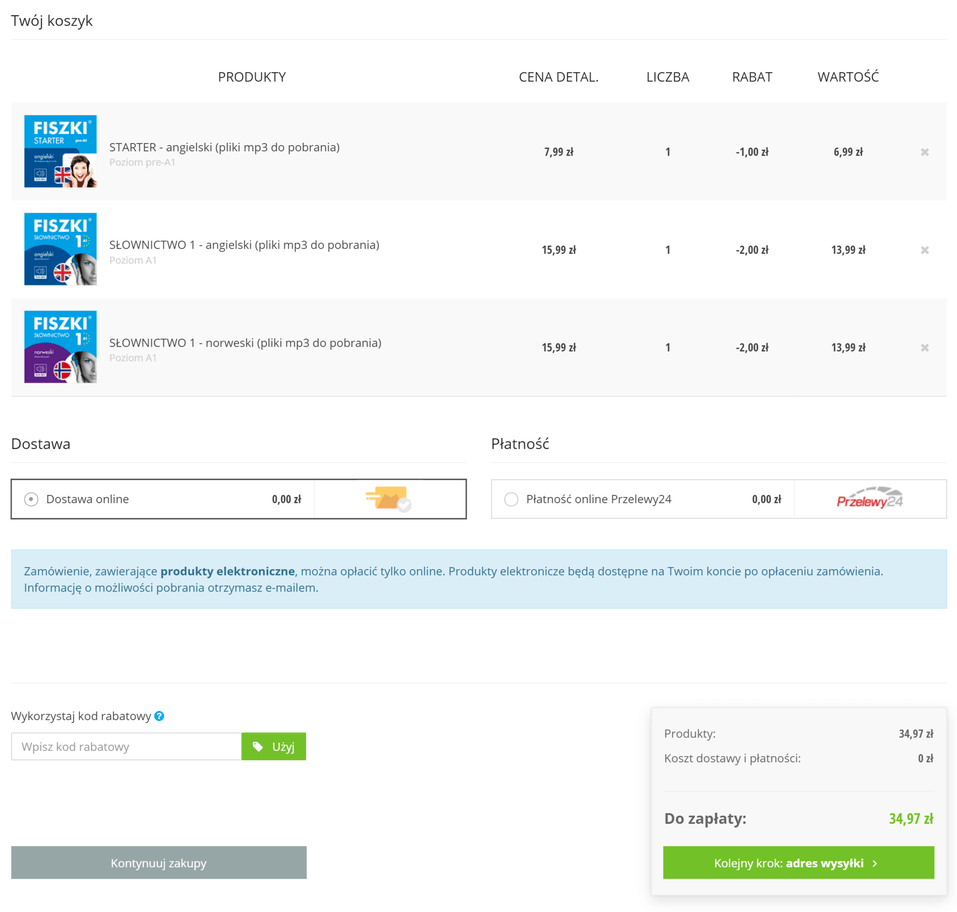Remove SŁOWNICTWO 1 norweski from cart
This screenshot has height=912, width=957.
(924, 348)
